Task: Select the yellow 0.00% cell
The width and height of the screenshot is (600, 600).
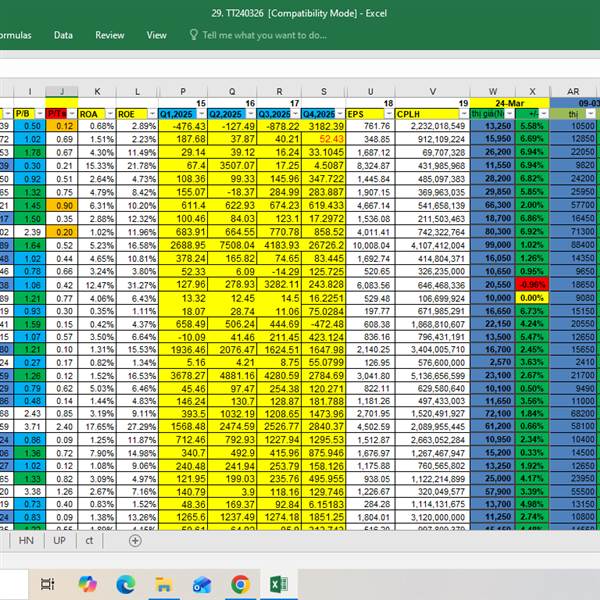Action: (x=532, y=298)
